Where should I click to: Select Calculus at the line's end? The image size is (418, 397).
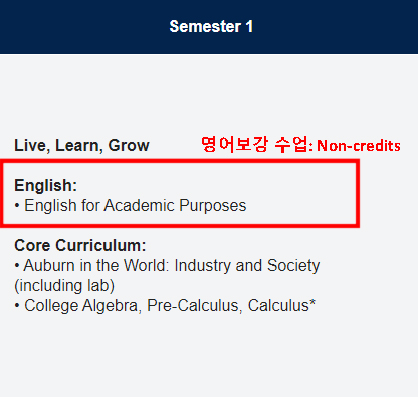[278, 306]
